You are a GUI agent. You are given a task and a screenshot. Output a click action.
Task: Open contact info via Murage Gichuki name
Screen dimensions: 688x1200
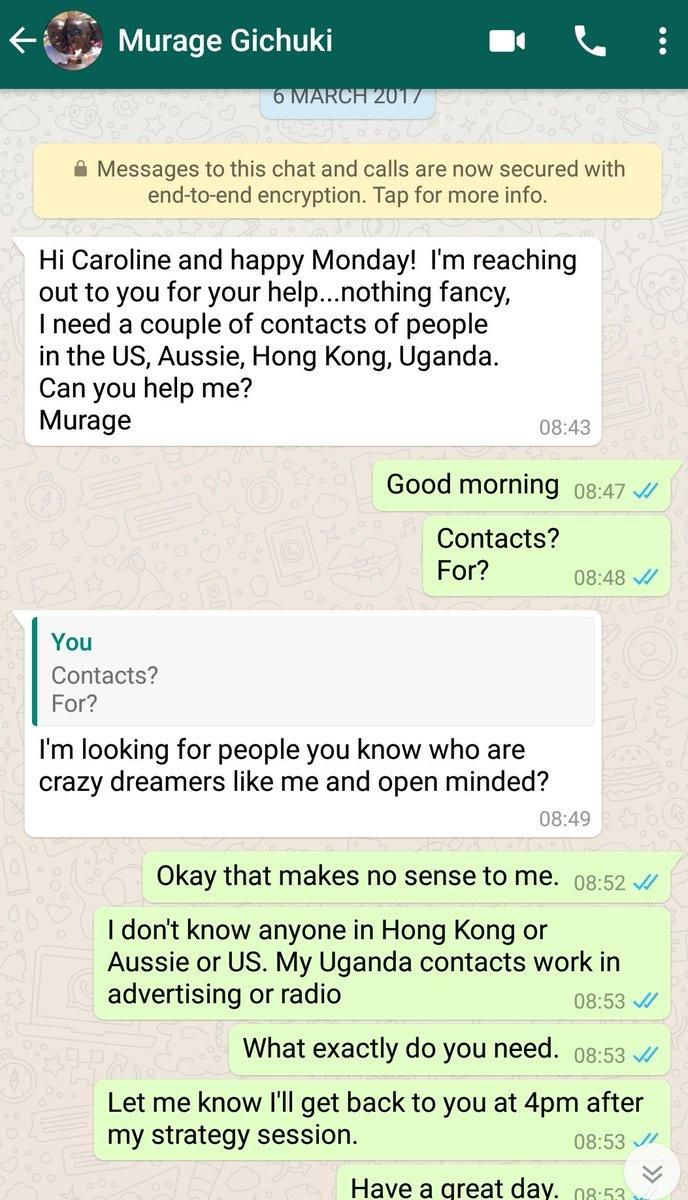225,41
